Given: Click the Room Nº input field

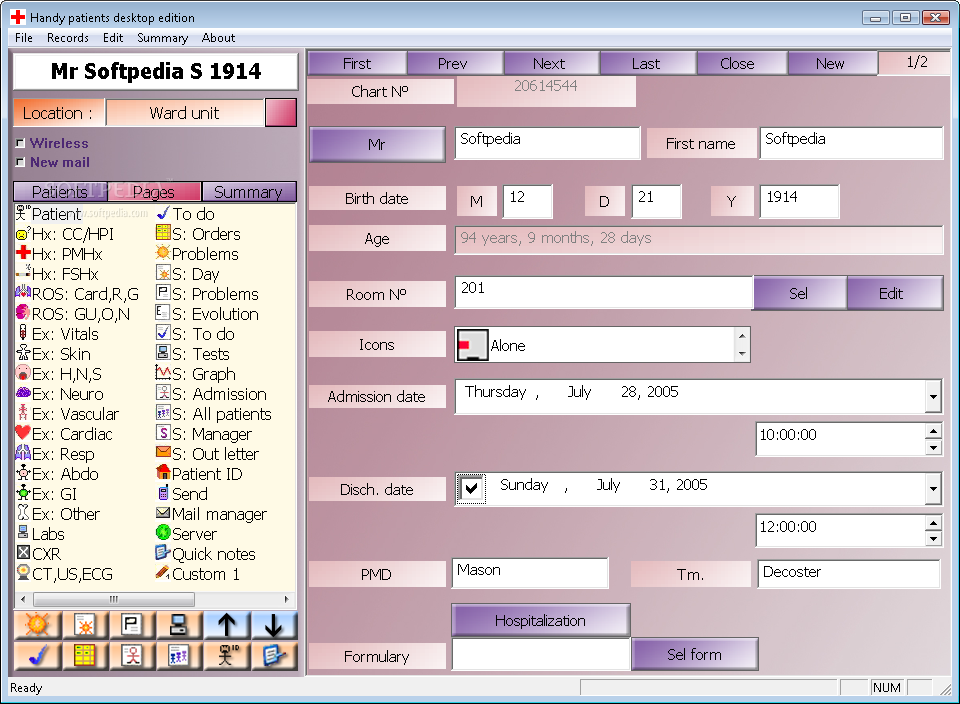Looking at the screenshot, I should (604, 292).
